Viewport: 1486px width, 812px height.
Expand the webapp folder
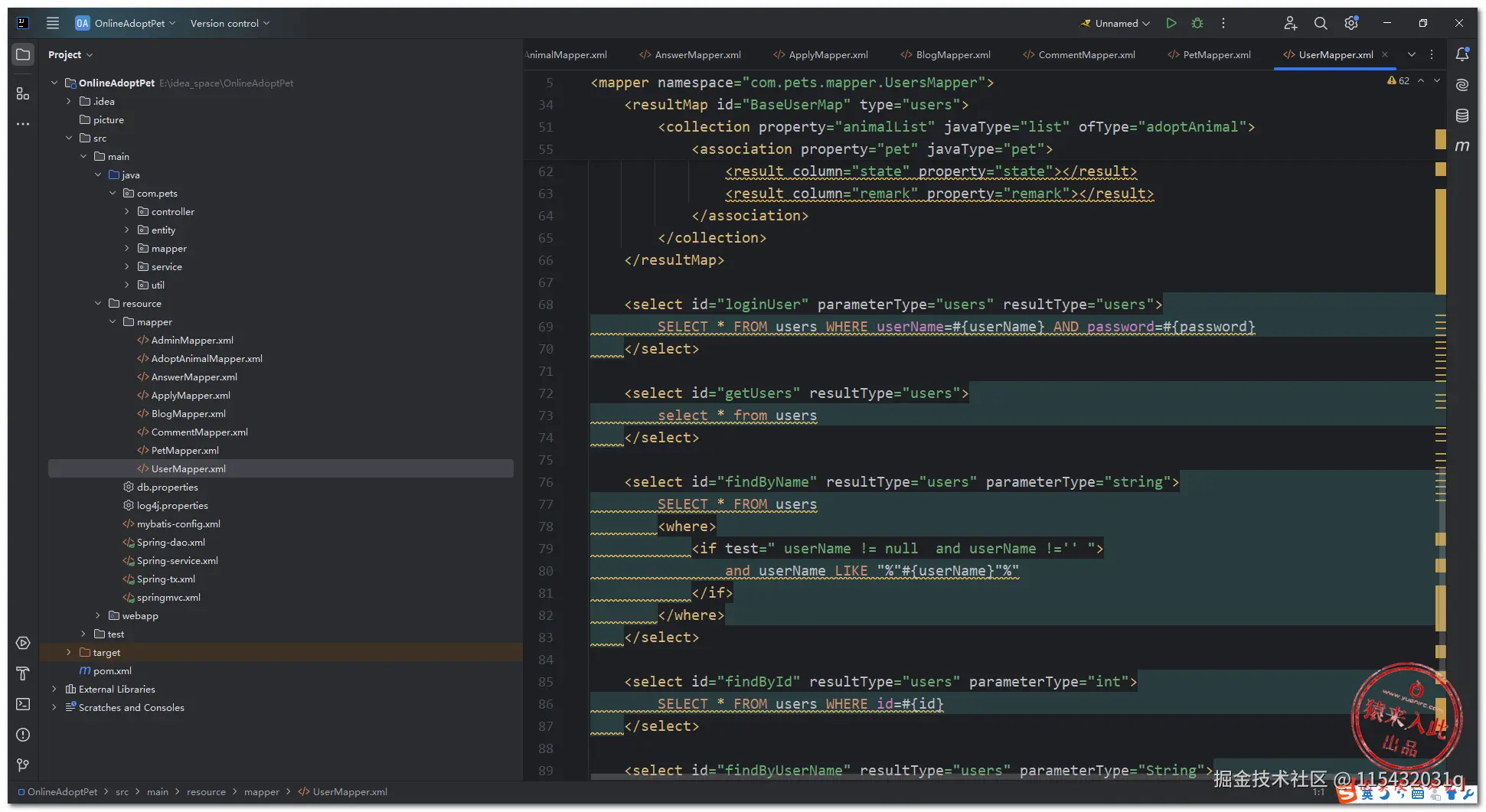click(98, 616)
